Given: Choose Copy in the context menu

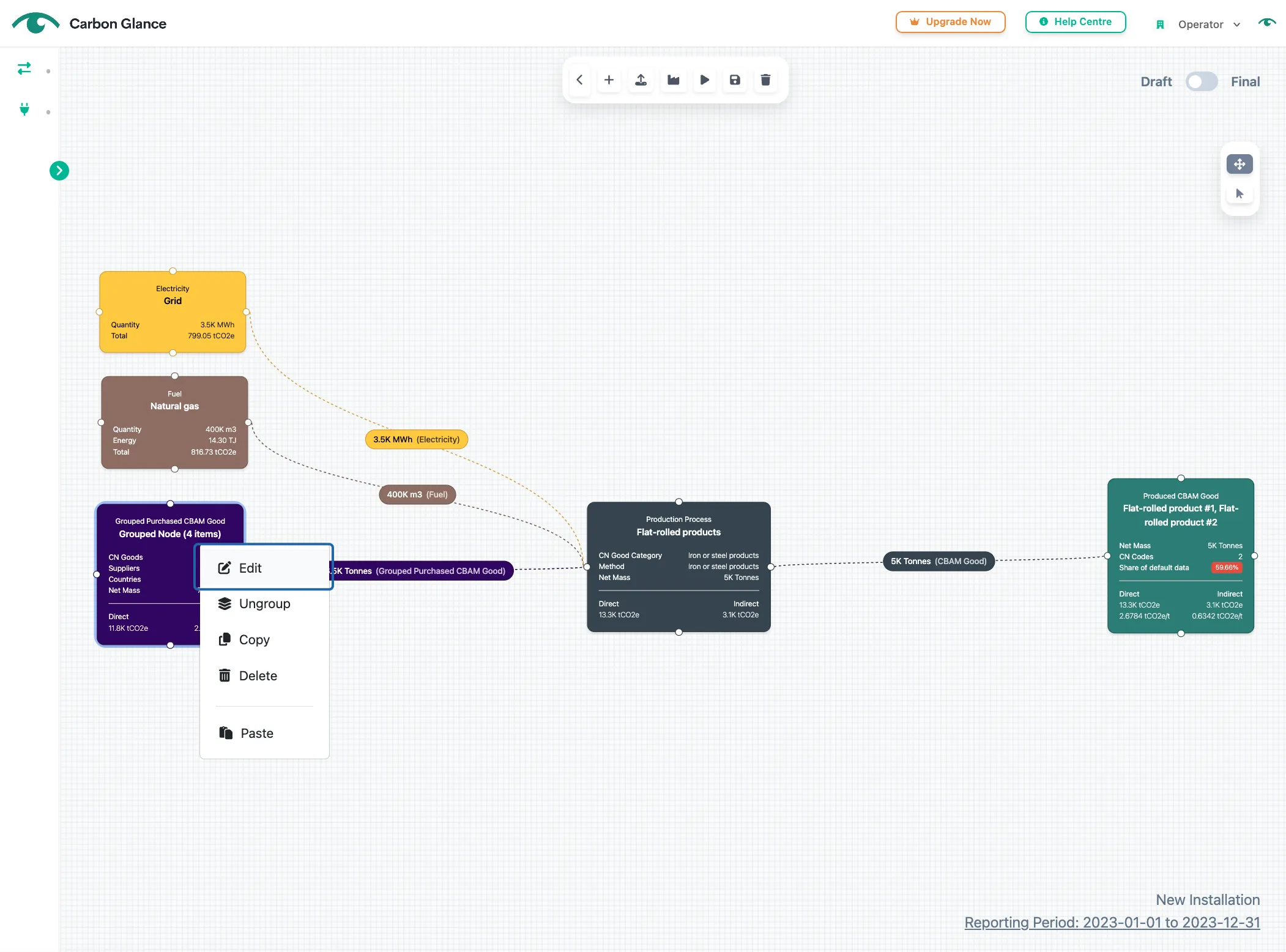Looking at the screenshot, I should pyautogui.click(x=264, y=640).
